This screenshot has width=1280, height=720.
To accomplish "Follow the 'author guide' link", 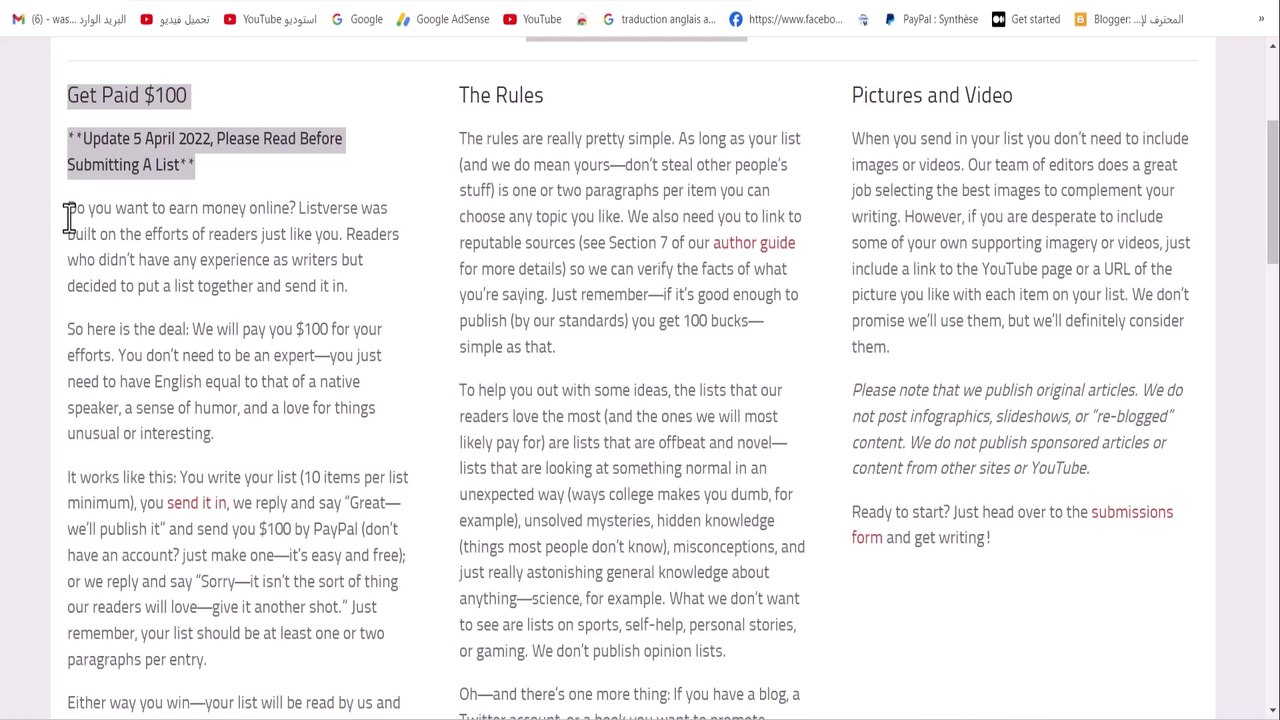I will coord(754,243).
